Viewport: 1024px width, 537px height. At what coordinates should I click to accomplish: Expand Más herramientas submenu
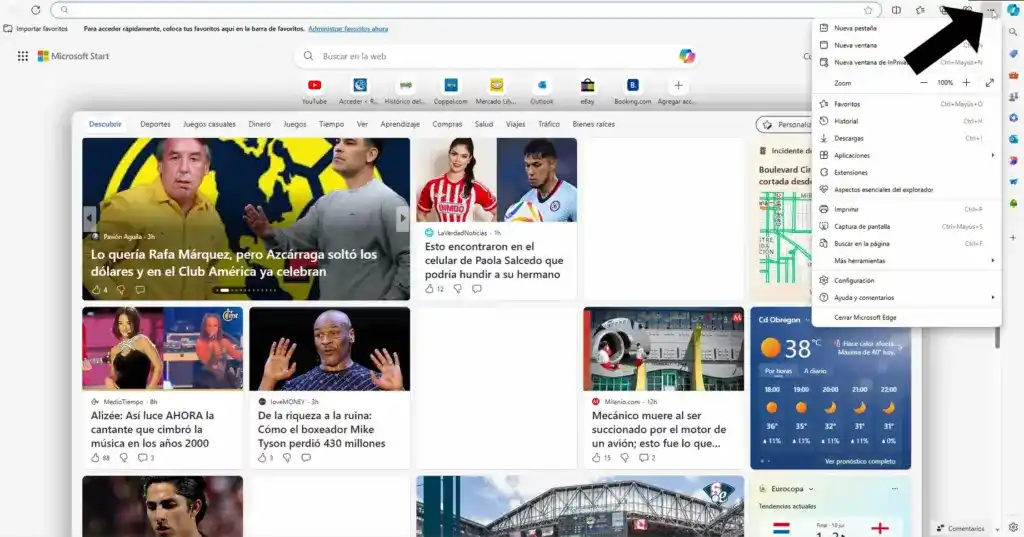(x=993, y=261)
